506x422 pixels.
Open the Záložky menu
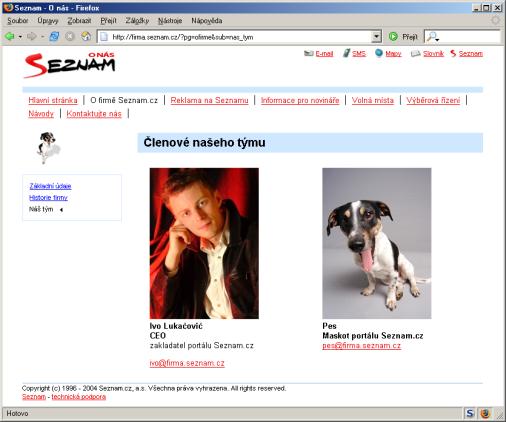137,21
